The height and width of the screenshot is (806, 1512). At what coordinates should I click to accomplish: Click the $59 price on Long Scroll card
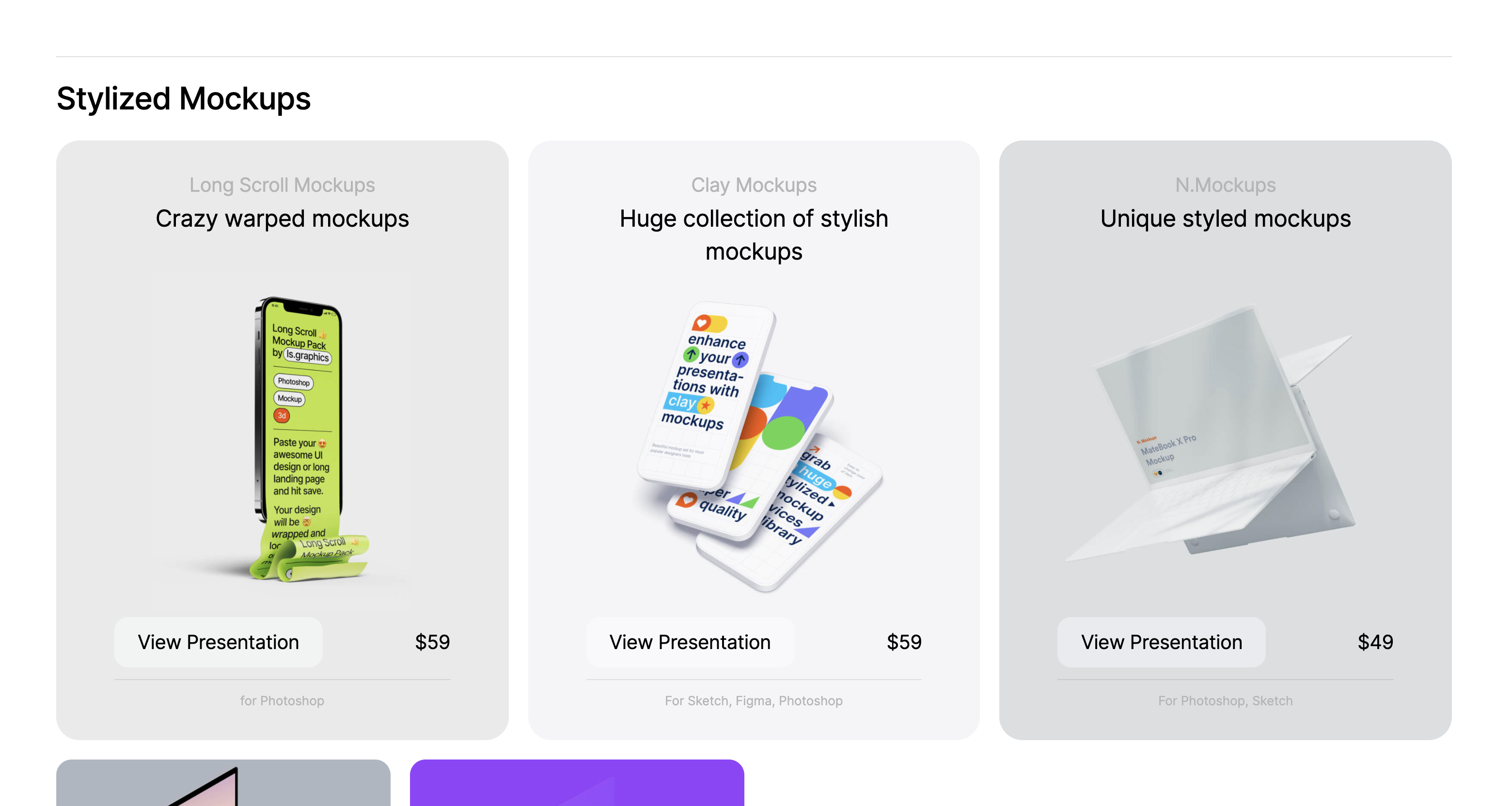click(432, 642)
